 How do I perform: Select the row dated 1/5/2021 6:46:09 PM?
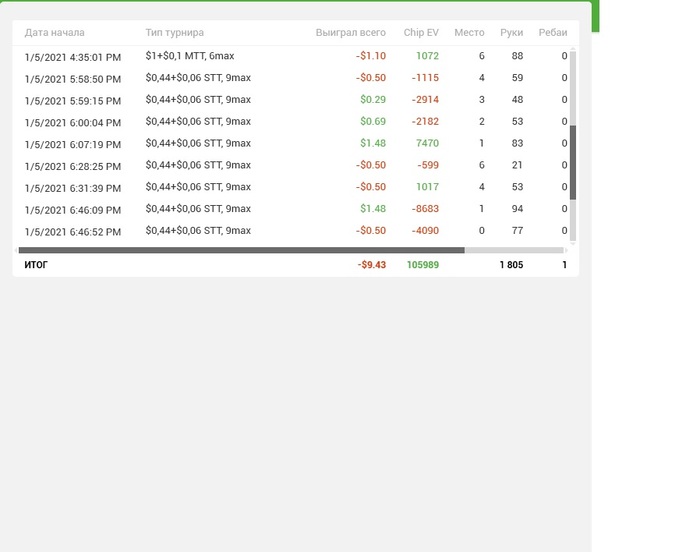(x=291, y=209)
